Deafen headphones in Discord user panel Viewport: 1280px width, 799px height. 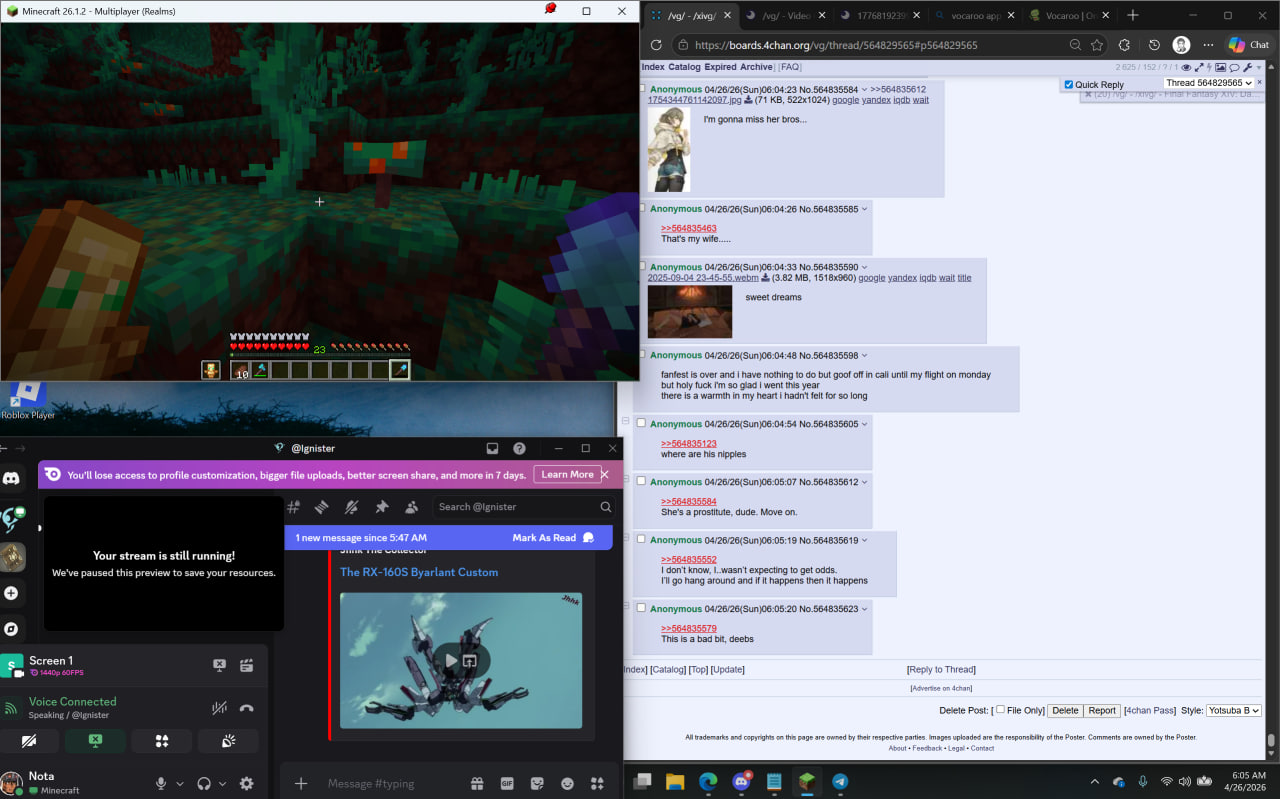point(204,783)
